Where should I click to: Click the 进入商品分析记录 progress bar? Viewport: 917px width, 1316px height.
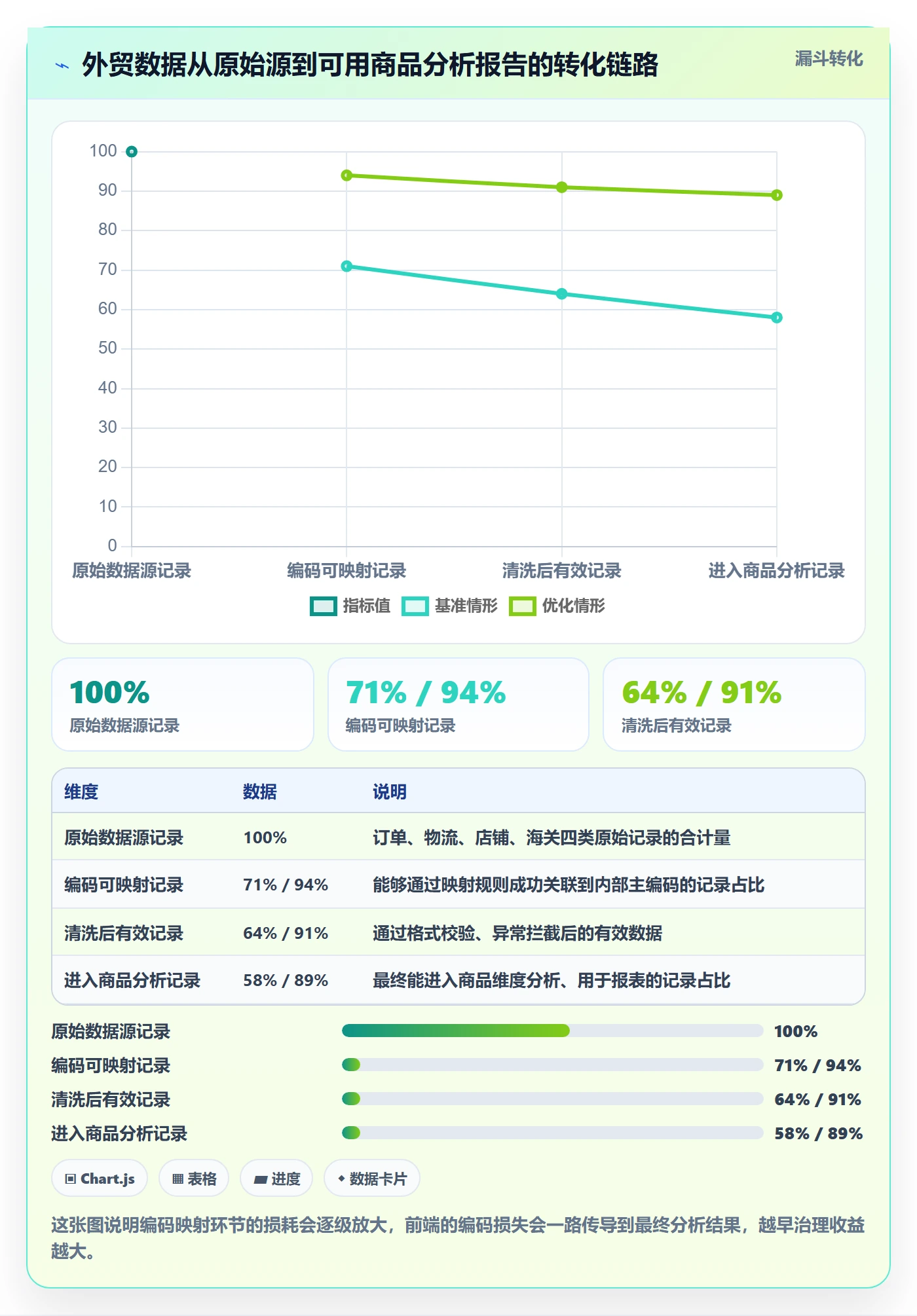552,1133
